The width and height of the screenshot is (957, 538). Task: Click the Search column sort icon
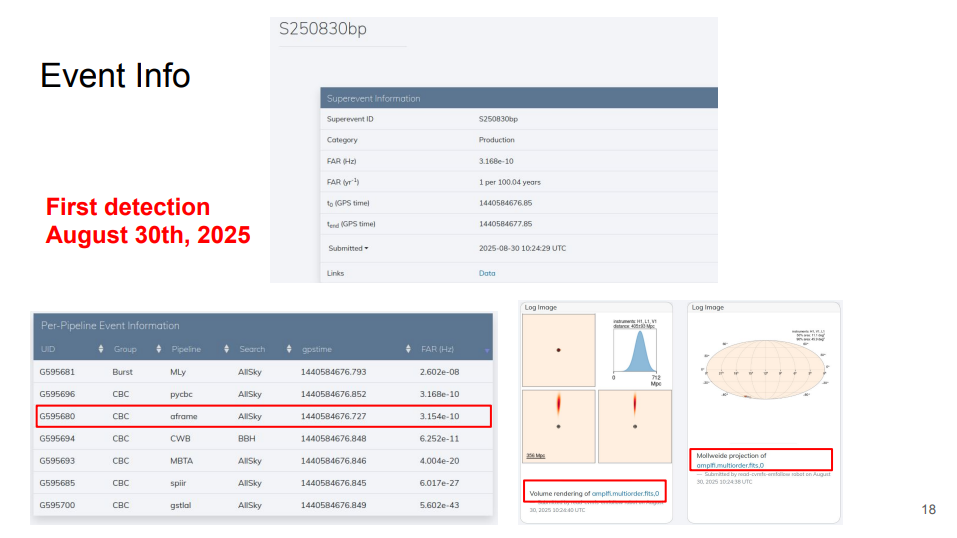289,349
